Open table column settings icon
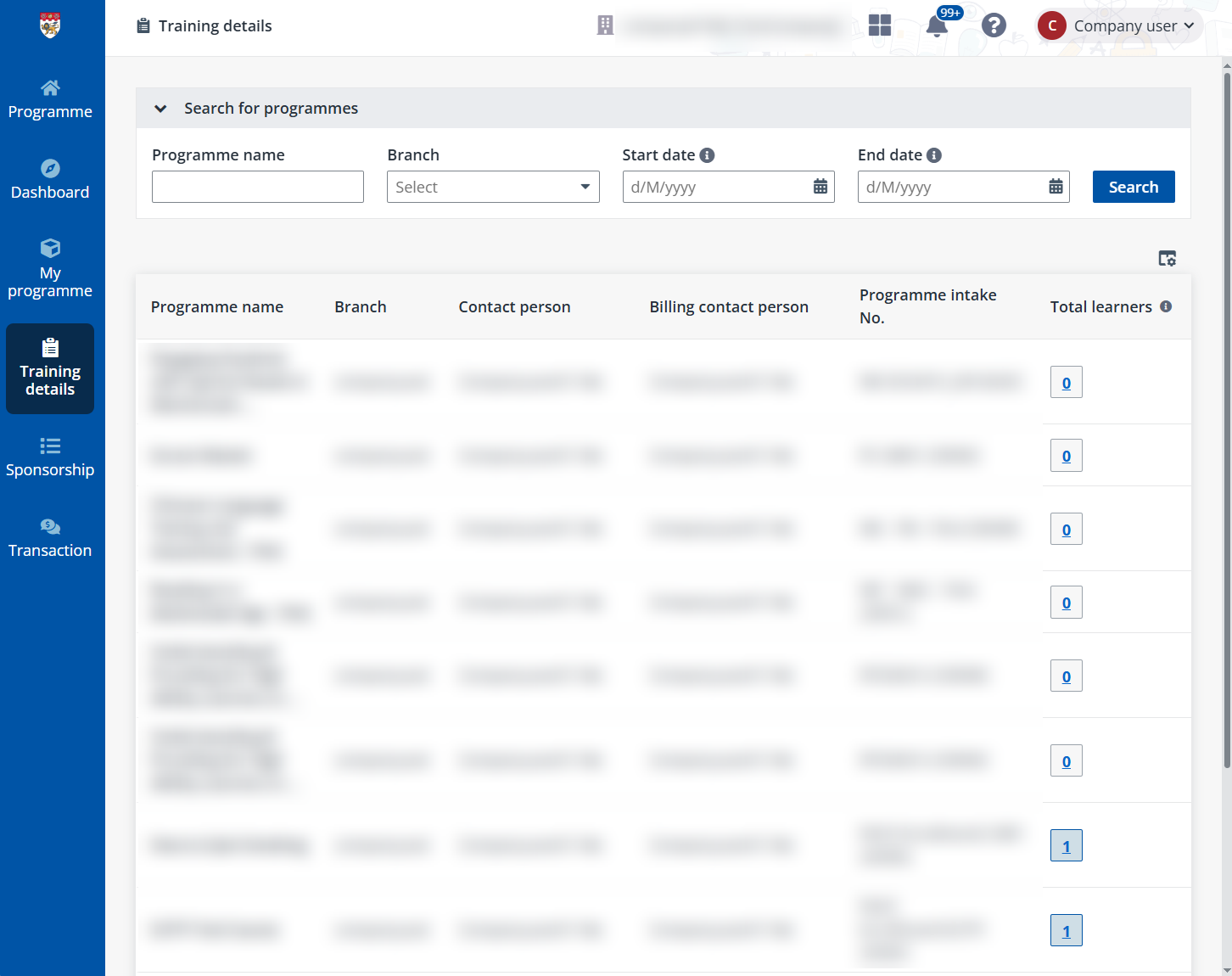The image size is (1232, 976). pos(1167,258)
